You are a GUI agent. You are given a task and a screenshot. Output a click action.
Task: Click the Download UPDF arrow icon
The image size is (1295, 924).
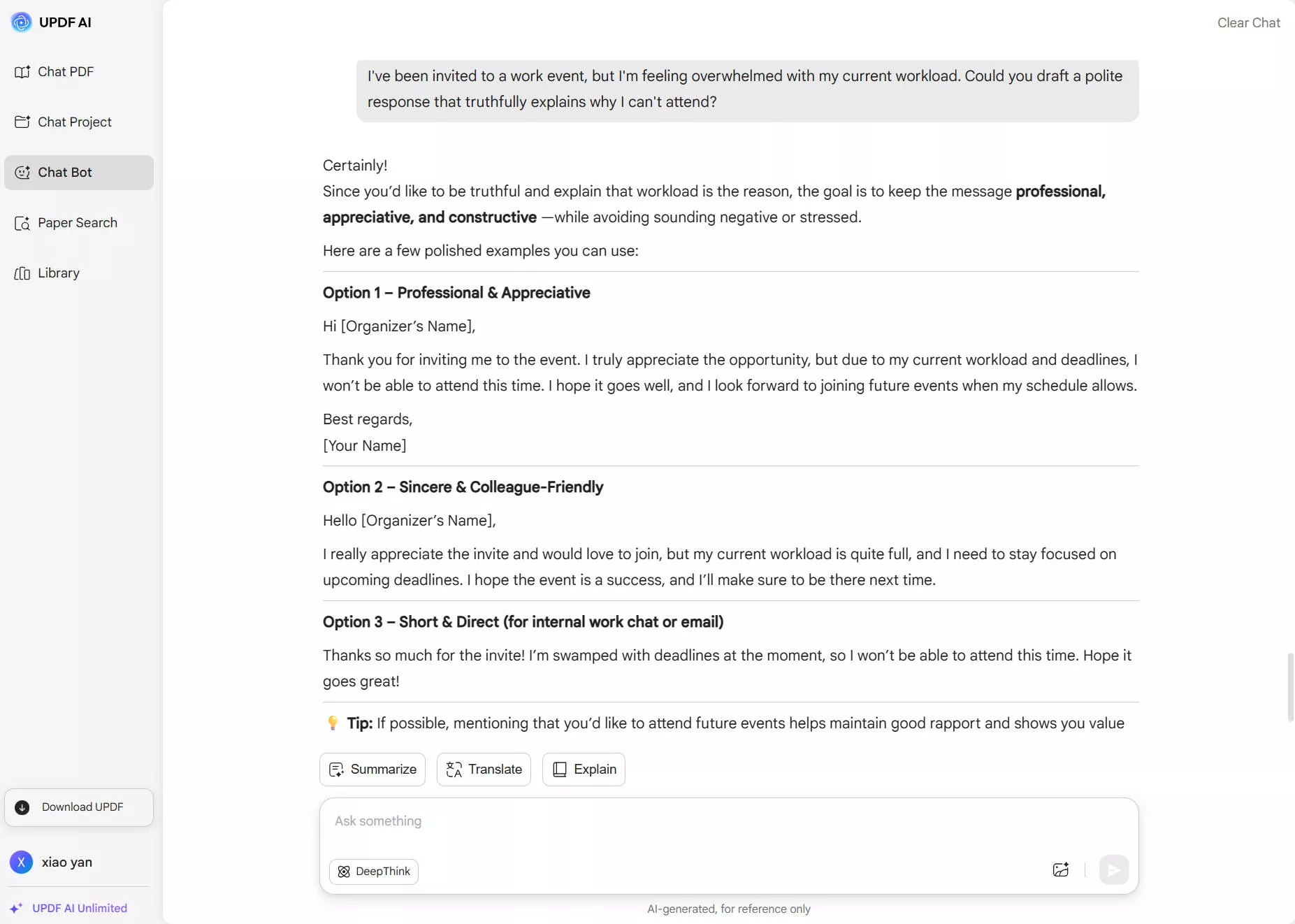22,807
